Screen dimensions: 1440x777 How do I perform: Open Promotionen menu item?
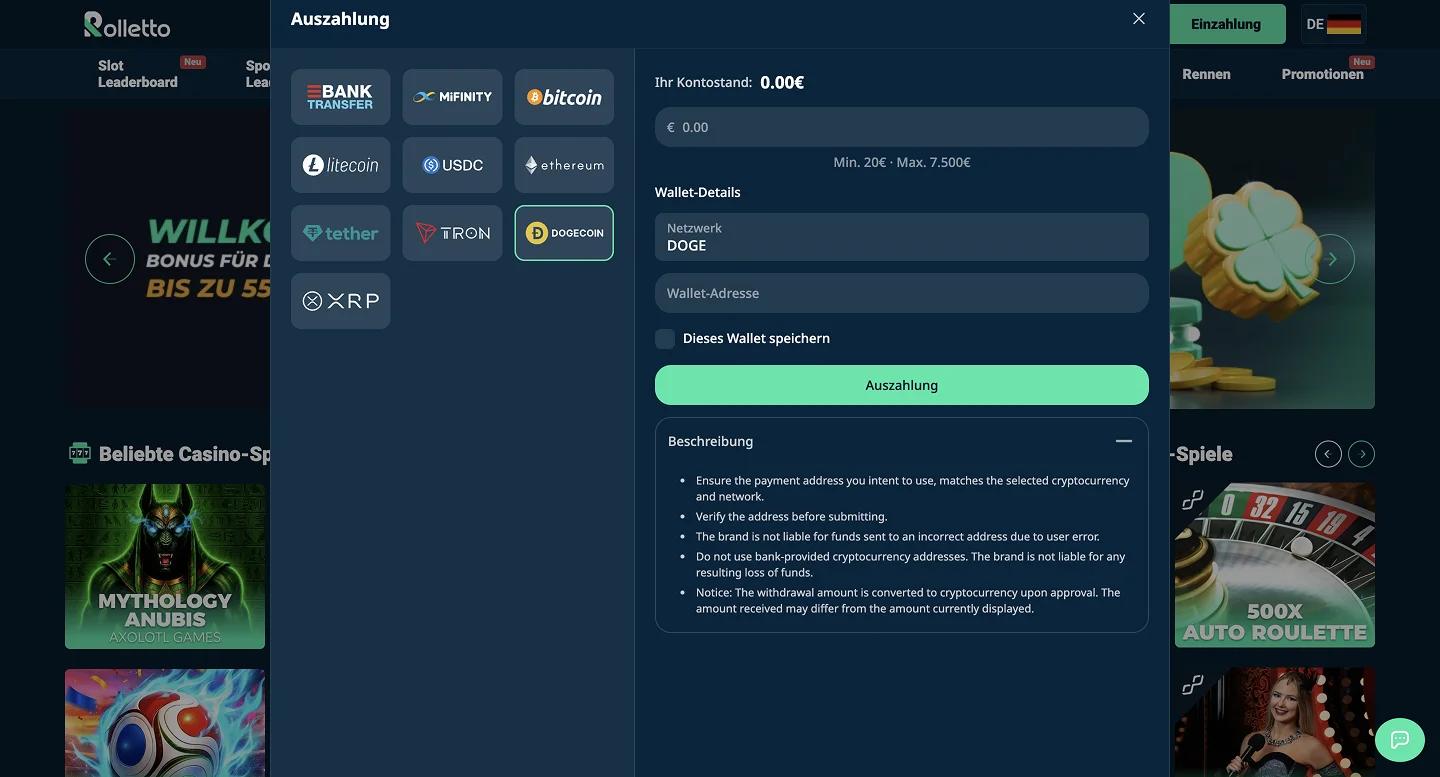[1322, 74]
